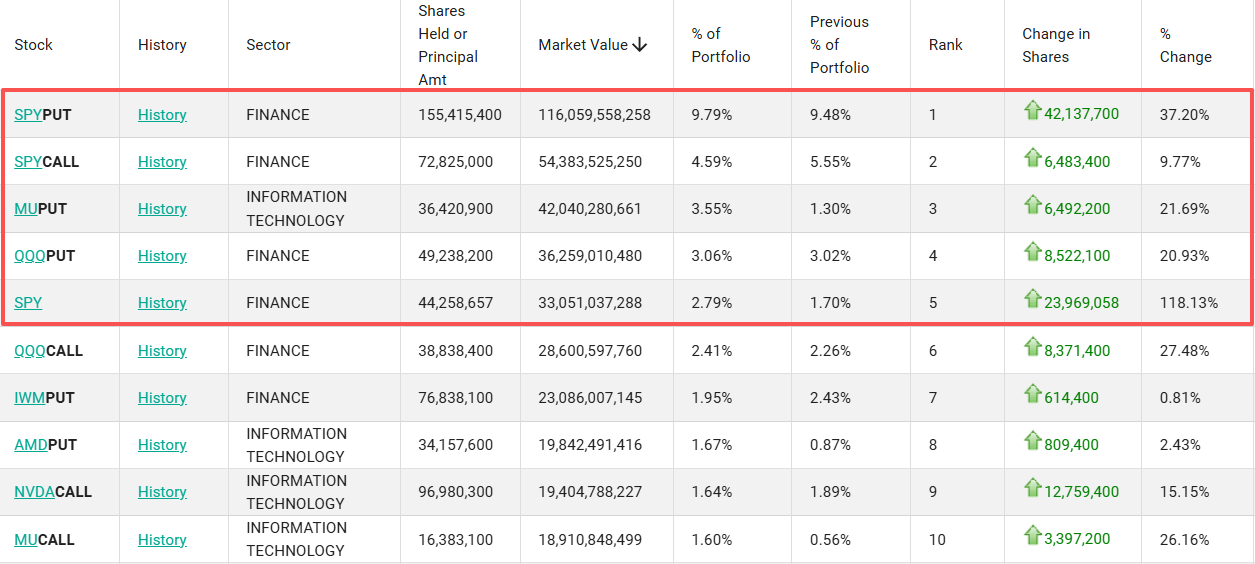Image resolution: width=1255 pixels, height=564 pixels.
Task: Click green up arrow beside 23,969,058
Action: tap(1032, 299)
